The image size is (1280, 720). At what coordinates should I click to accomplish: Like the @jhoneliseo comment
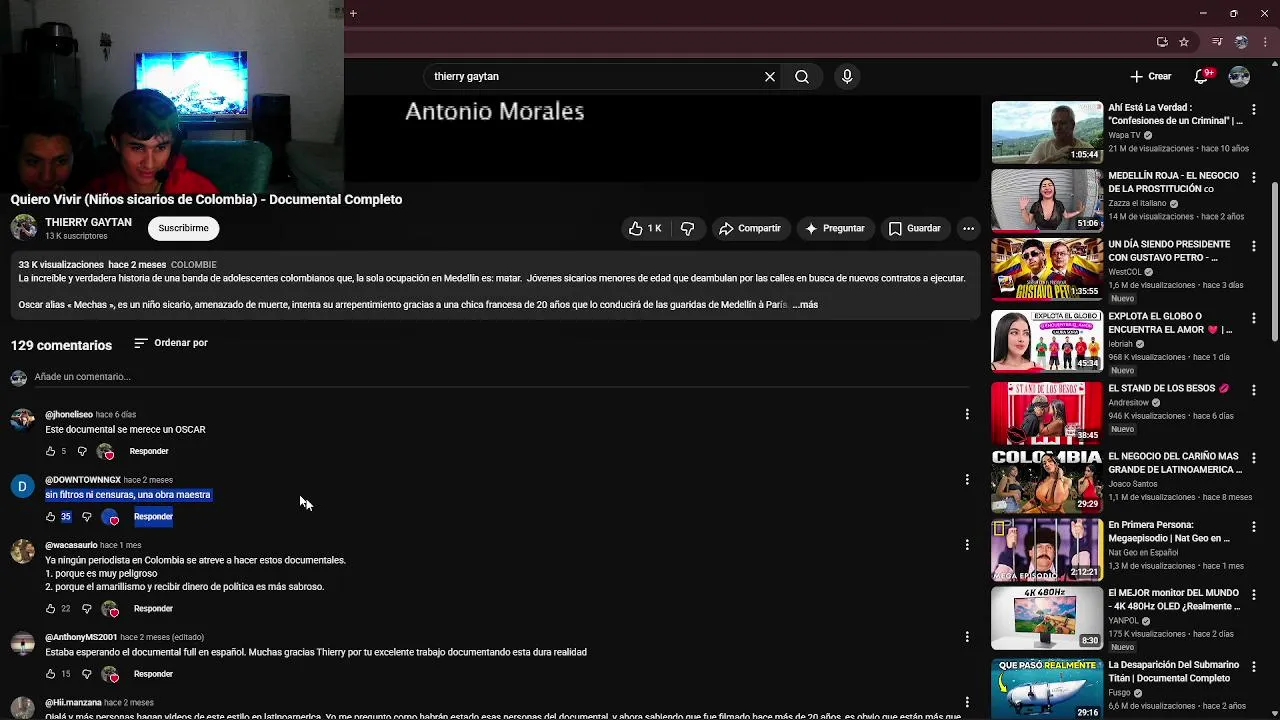pos(50,451)
